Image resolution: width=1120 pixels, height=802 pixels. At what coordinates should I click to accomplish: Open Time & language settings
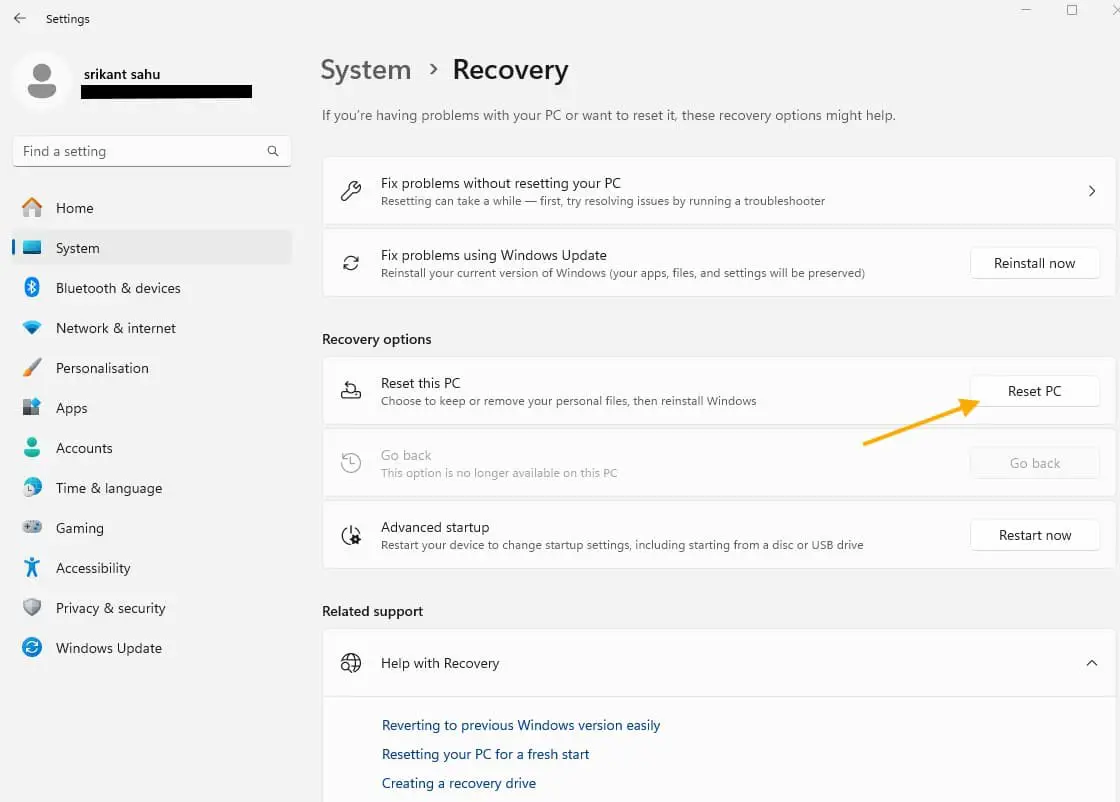(x=151, y=488)
